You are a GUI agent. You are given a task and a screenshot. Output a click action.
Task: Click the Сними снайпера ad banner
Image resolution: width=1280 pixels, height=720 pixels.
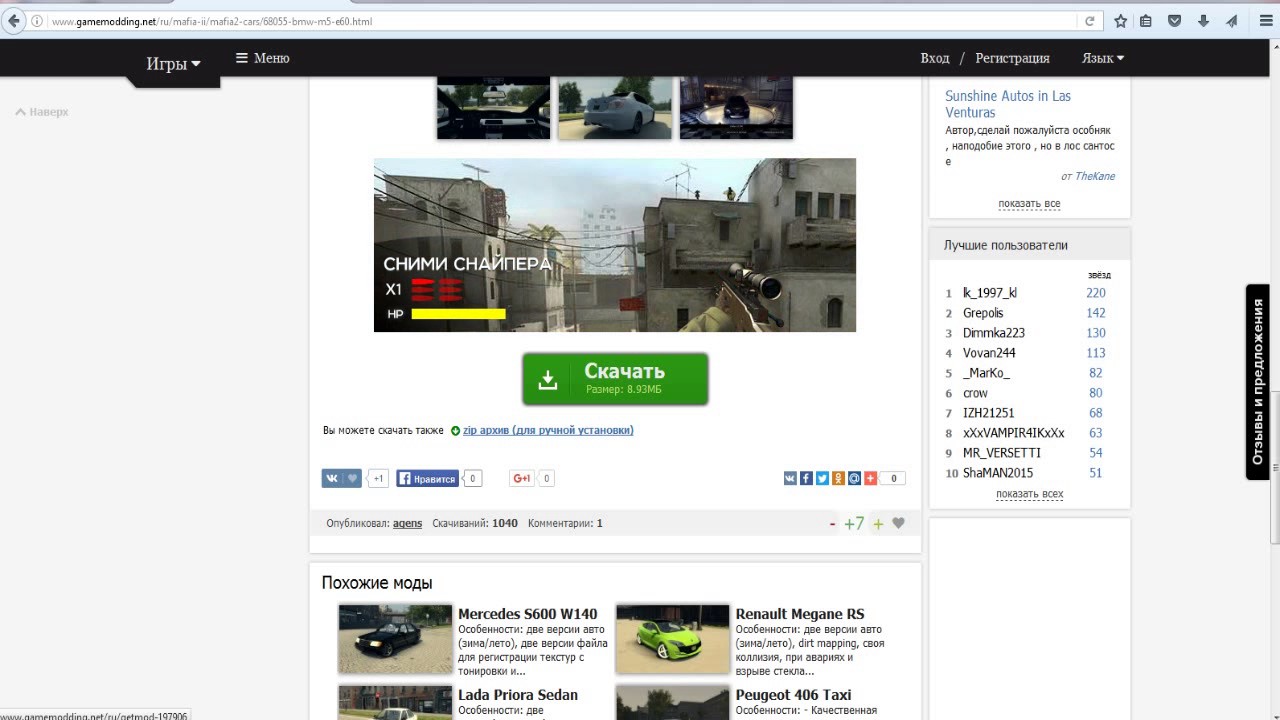tap(615, 245)
